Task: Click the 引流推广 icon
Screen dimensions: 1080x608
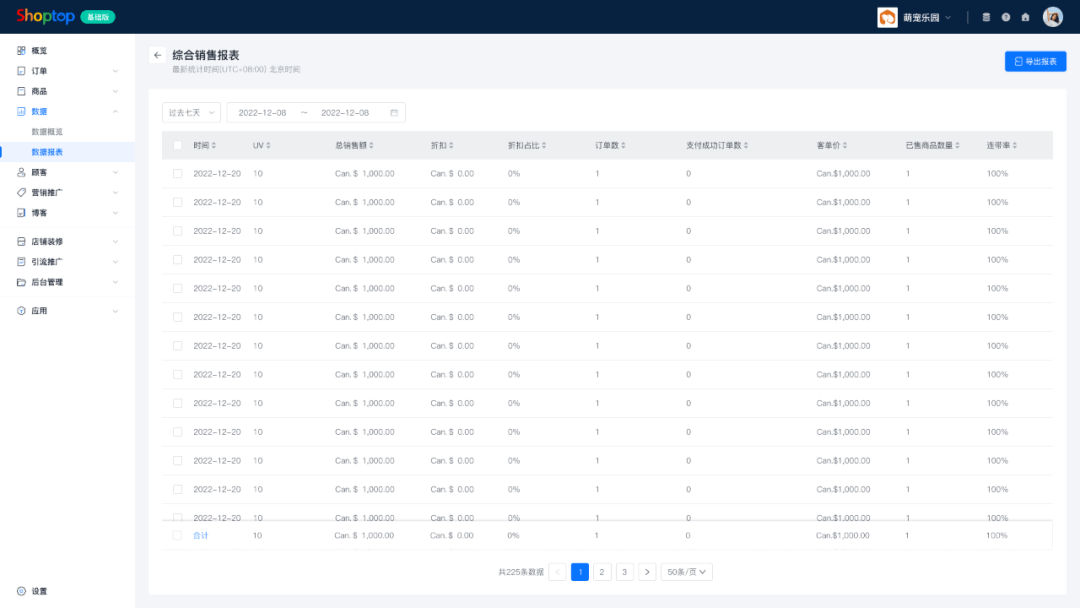Action: pyautogui.click(x=21, y=262)
